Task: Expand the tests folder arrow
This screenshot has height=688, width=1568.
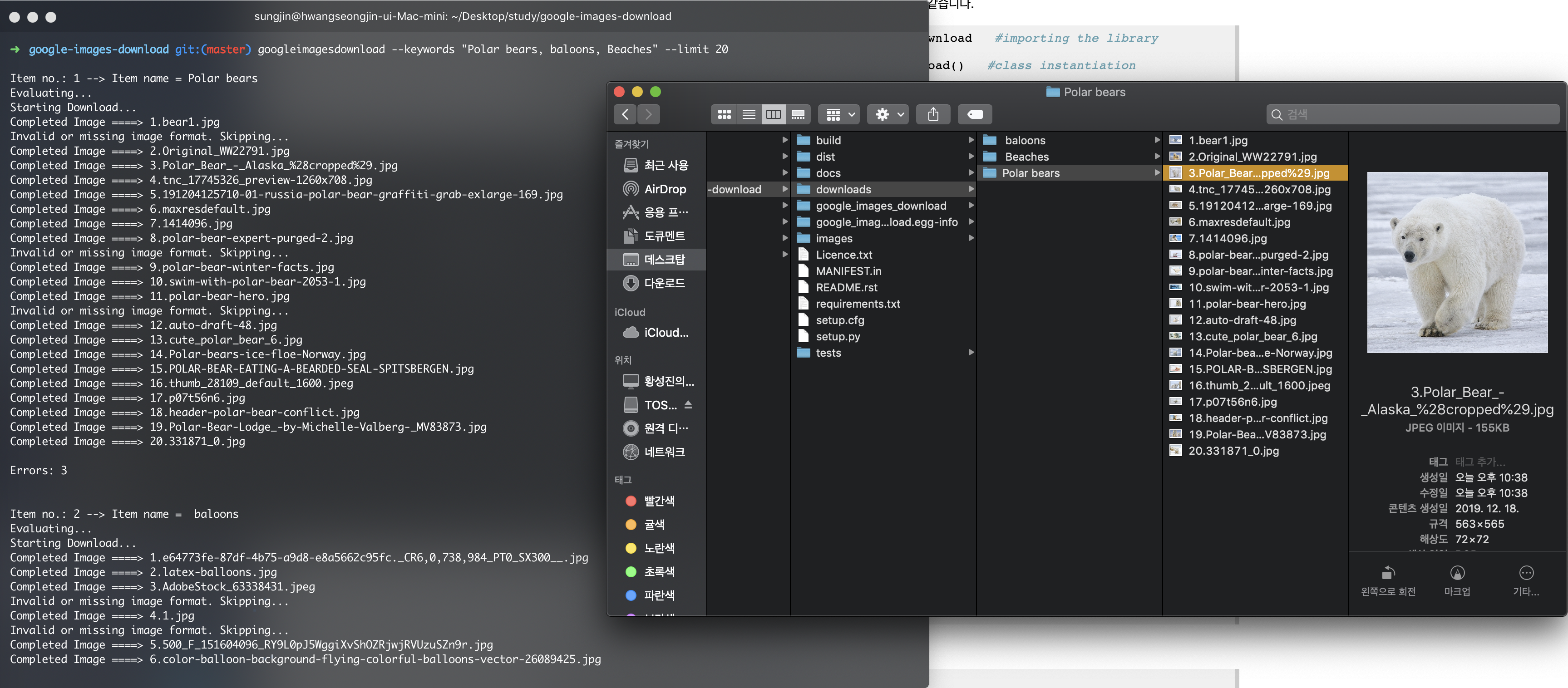Action: tap(971, 353)
